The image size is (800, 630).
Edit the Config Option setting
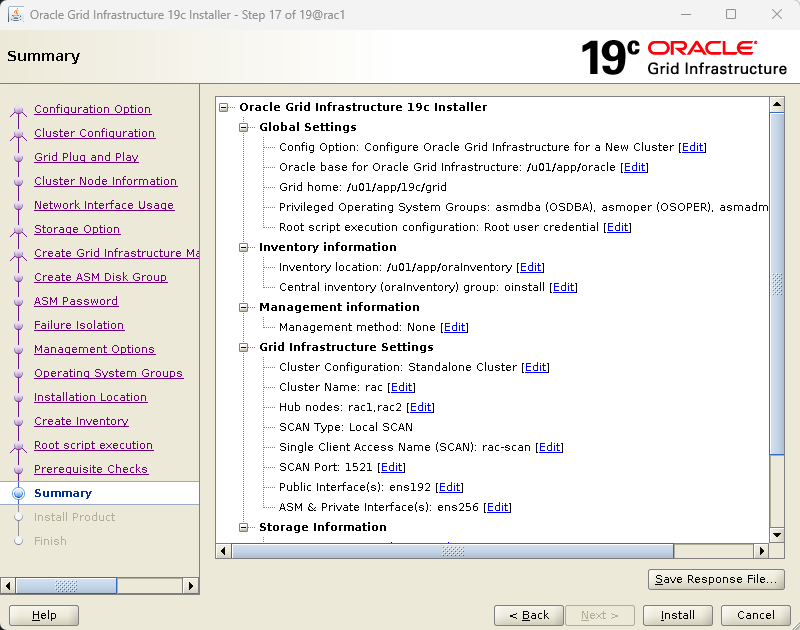(x=692, y=147)
